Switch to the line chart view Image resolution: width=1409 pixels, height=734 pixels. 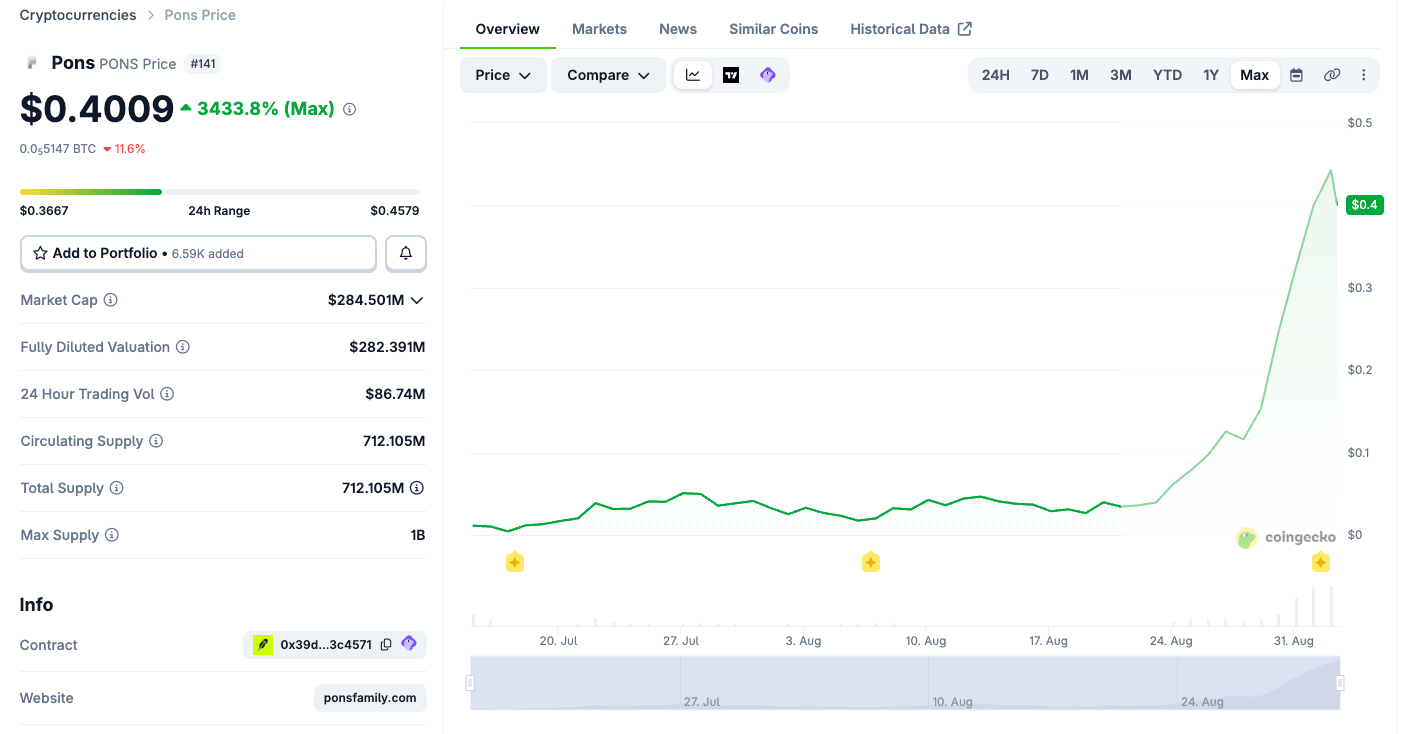[x=693, y=75]
